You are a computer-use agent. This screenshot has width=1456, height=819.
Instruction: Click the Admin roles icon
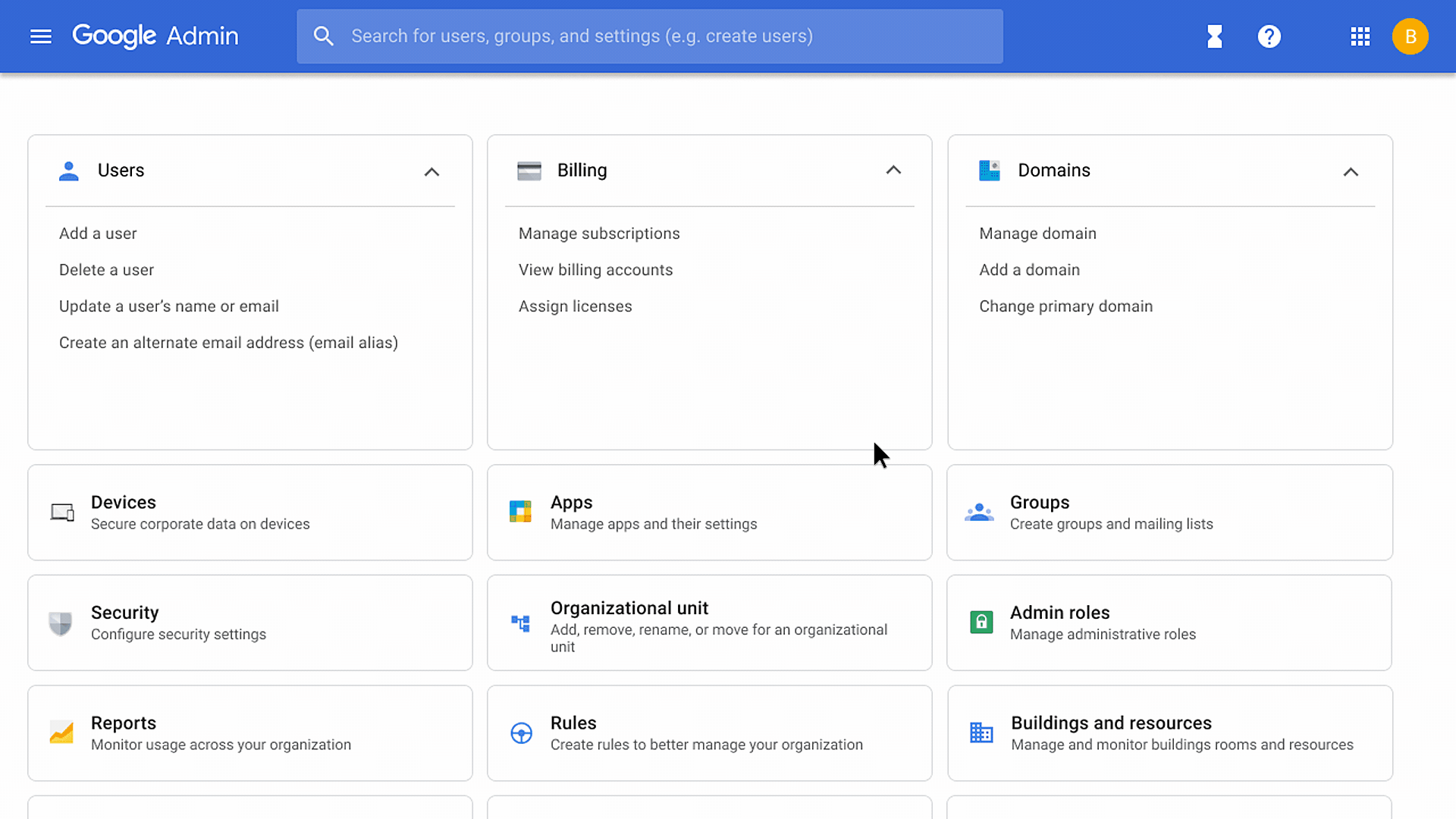(x=980, y=622)
